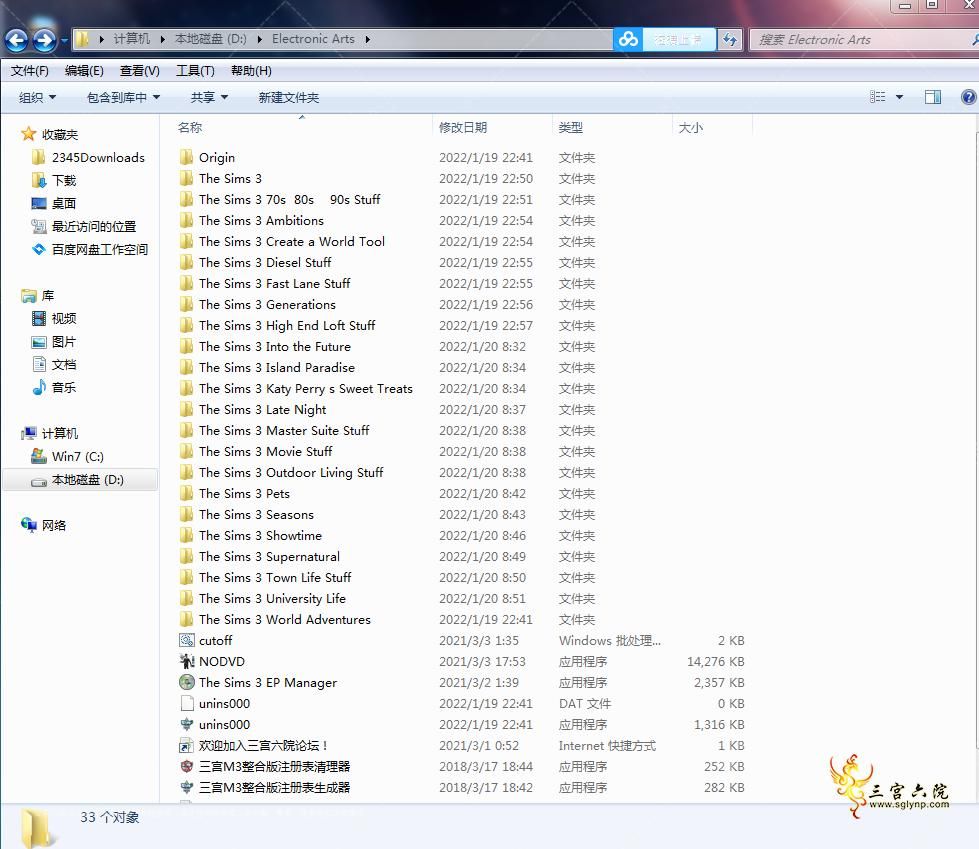Select 本地磁盘 (D:) drive in sidebar
Screen dimensions: 979x849
pyautogui.click(x=87, y=480)
